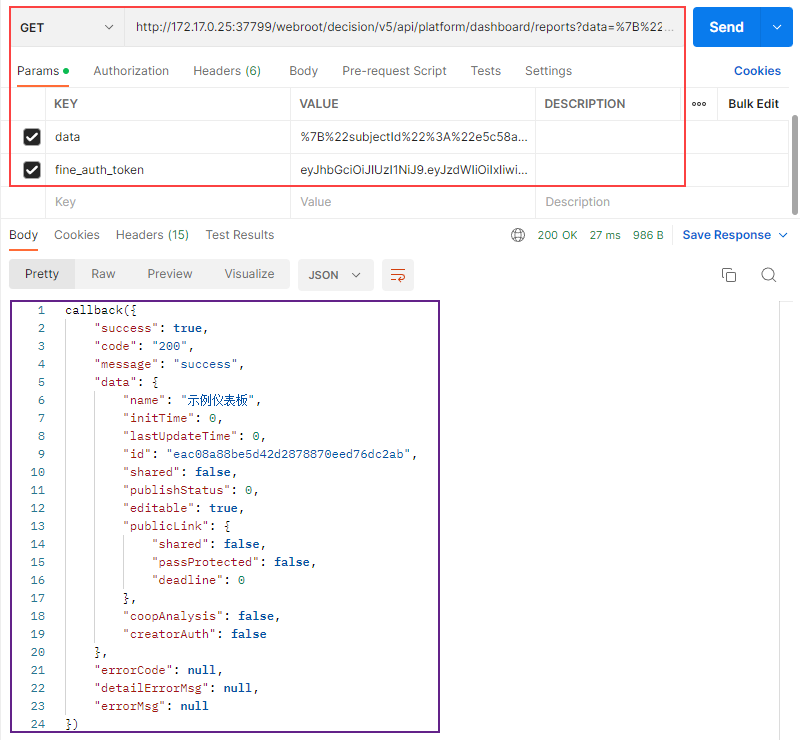The width and height of the screenshot is (800, 740).
Task: Open search in response body
Action: [x=768, y=275]
